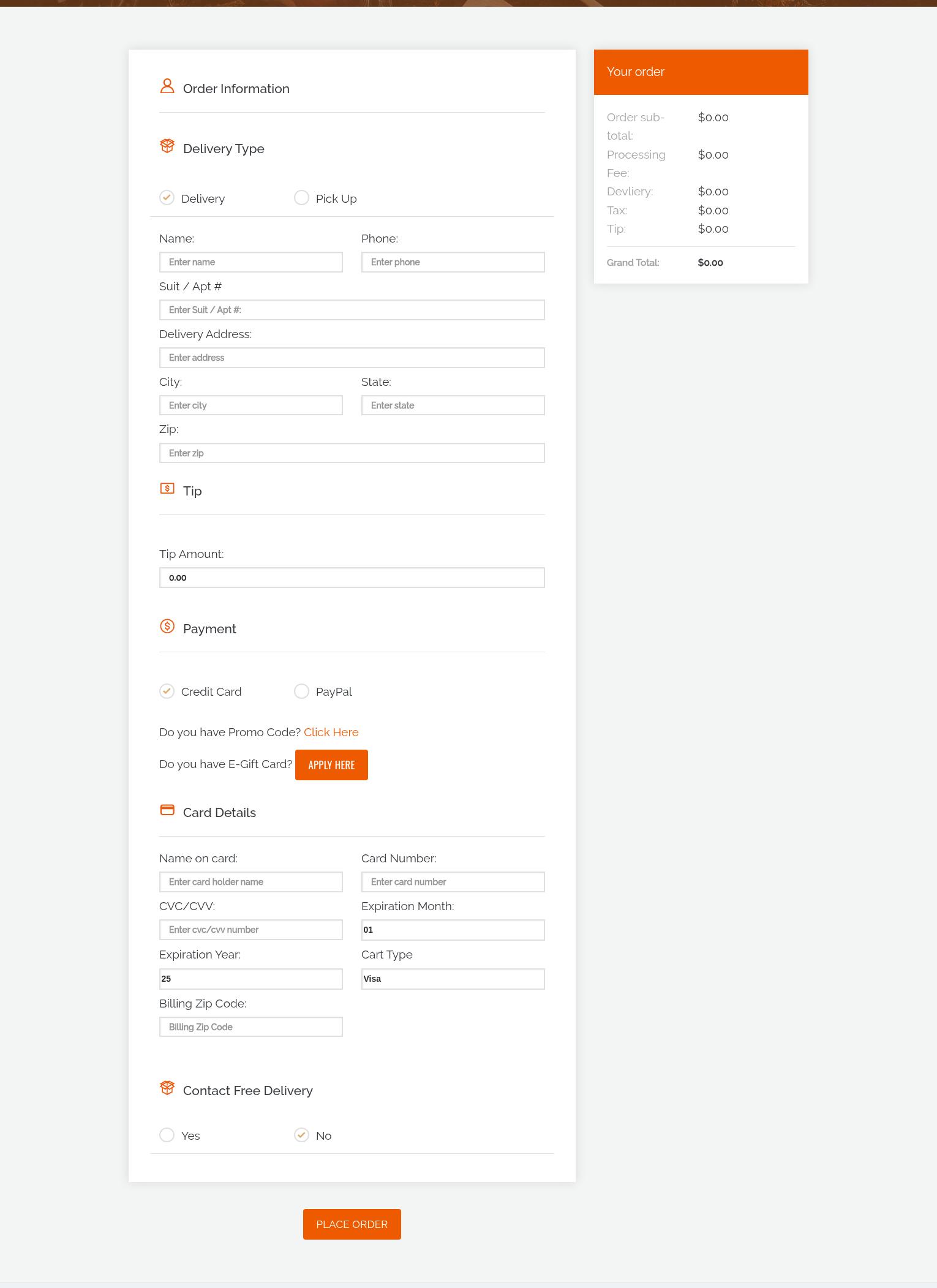The width and height of the screenshot is (937, 1288).
Task: Click the 'Your order' header text
Action: [636, 72]
